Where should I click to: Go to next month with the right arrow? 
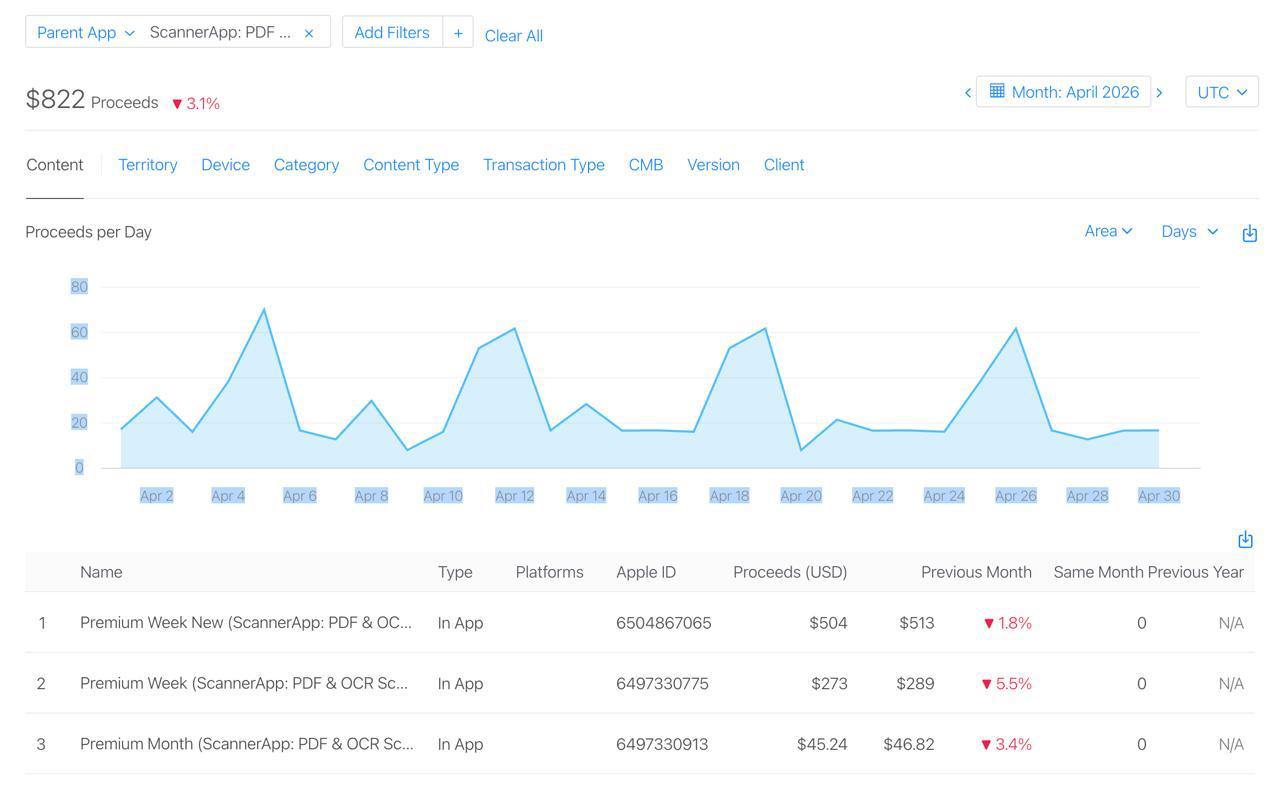tap(1159, 92)
